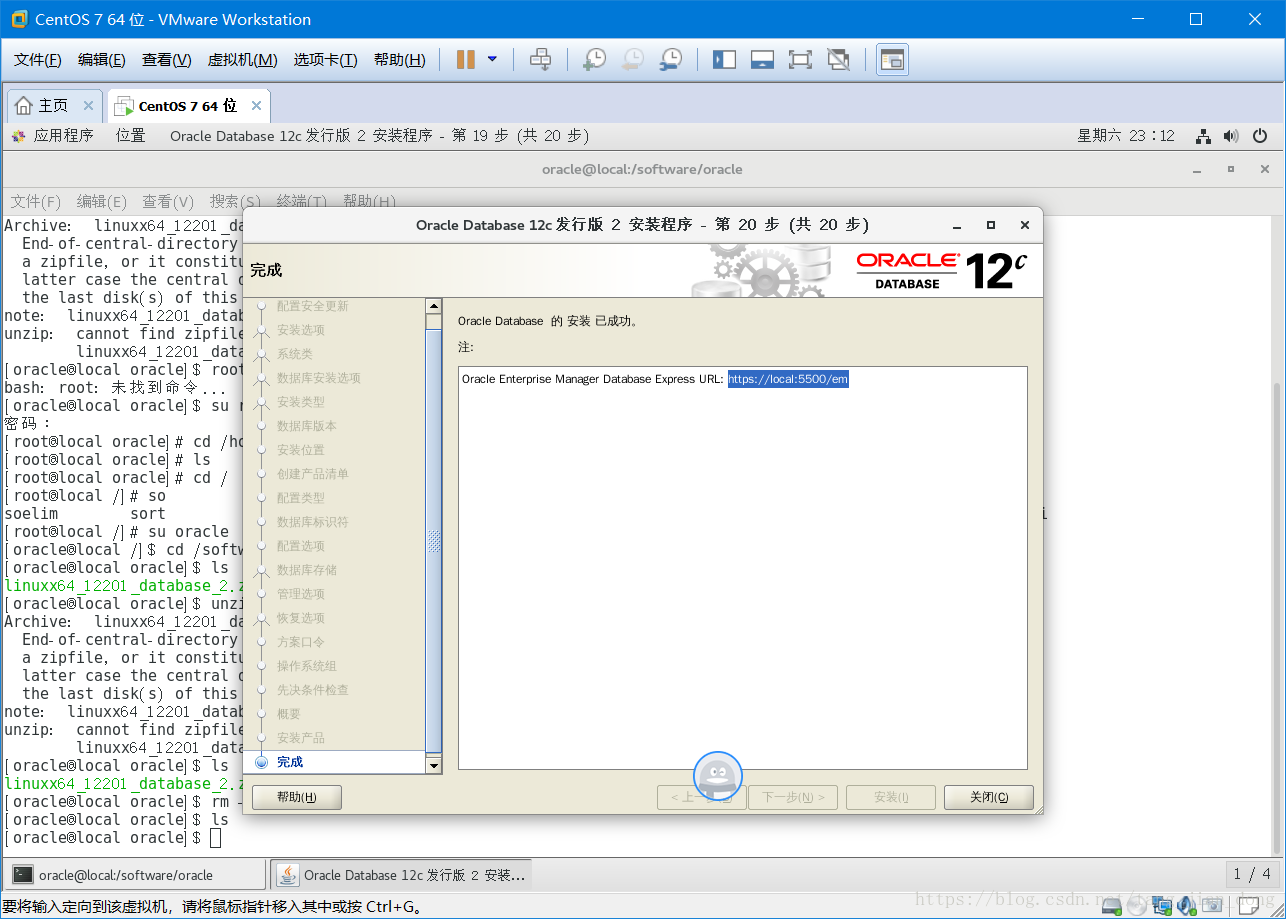Click the hard disk icon in VMware status bar
The width and height of the screenshot is (1286, 919).
pyautogui.click(x=1112, y=906)
